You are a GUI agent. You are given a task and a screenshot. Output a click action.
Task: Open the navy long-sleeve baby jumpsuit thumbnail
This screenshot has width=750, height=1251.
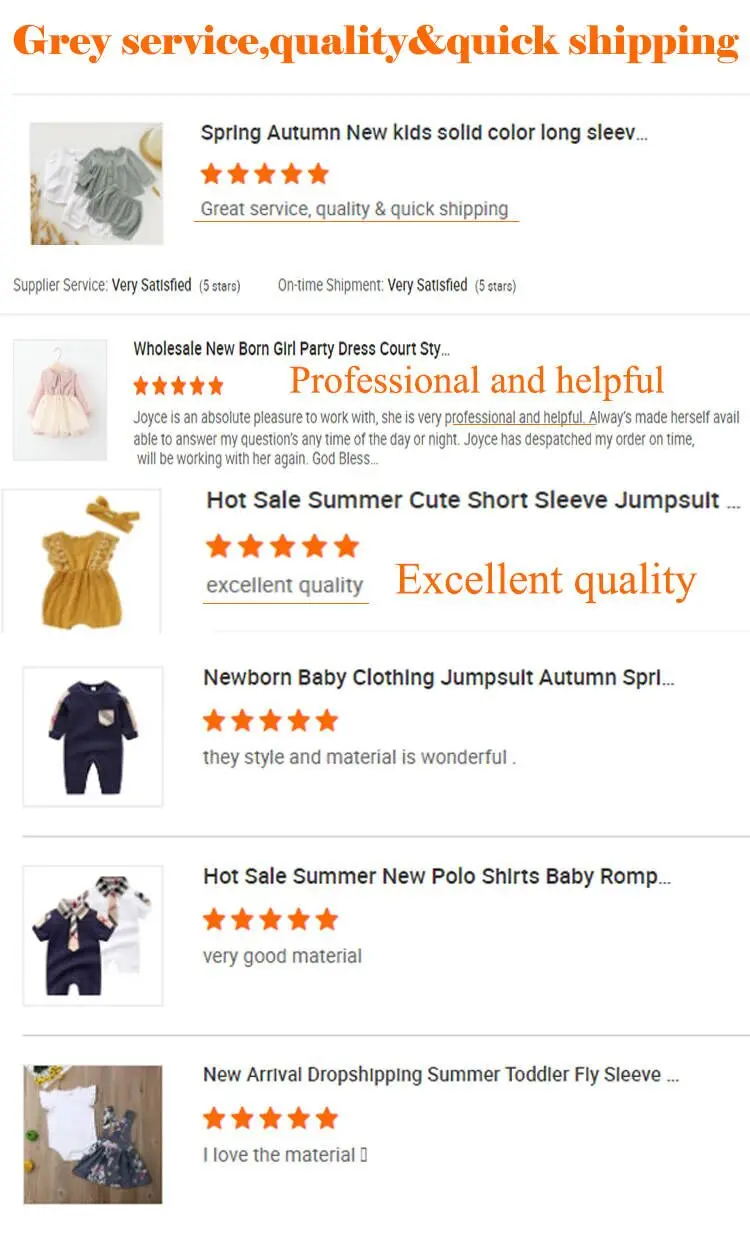pyautogui.click(x=93, y=736)
